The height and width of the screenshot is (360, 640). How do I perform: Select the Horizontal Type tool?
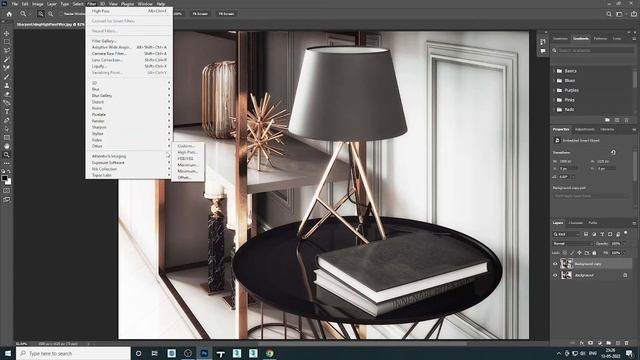7,111
